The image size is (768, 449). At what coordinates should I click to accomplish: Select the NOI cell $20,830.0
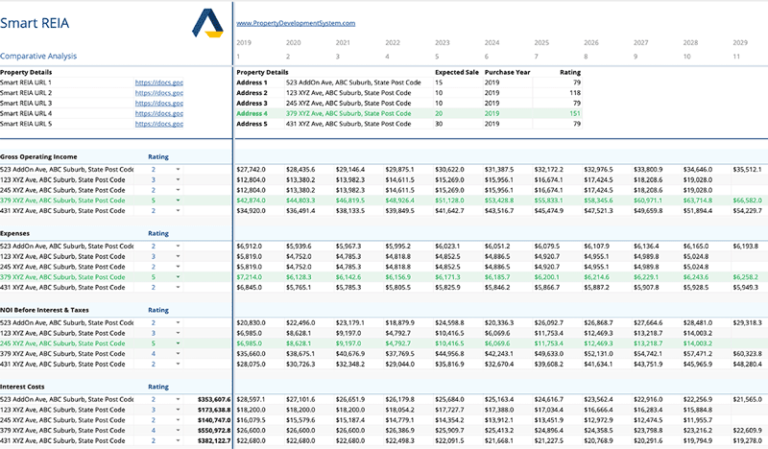coord(251,323)
